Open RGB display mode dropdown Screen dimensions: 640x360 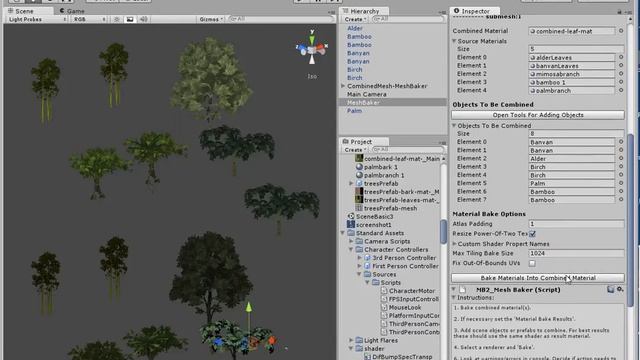pyautogui.click(x=89, y=19)
